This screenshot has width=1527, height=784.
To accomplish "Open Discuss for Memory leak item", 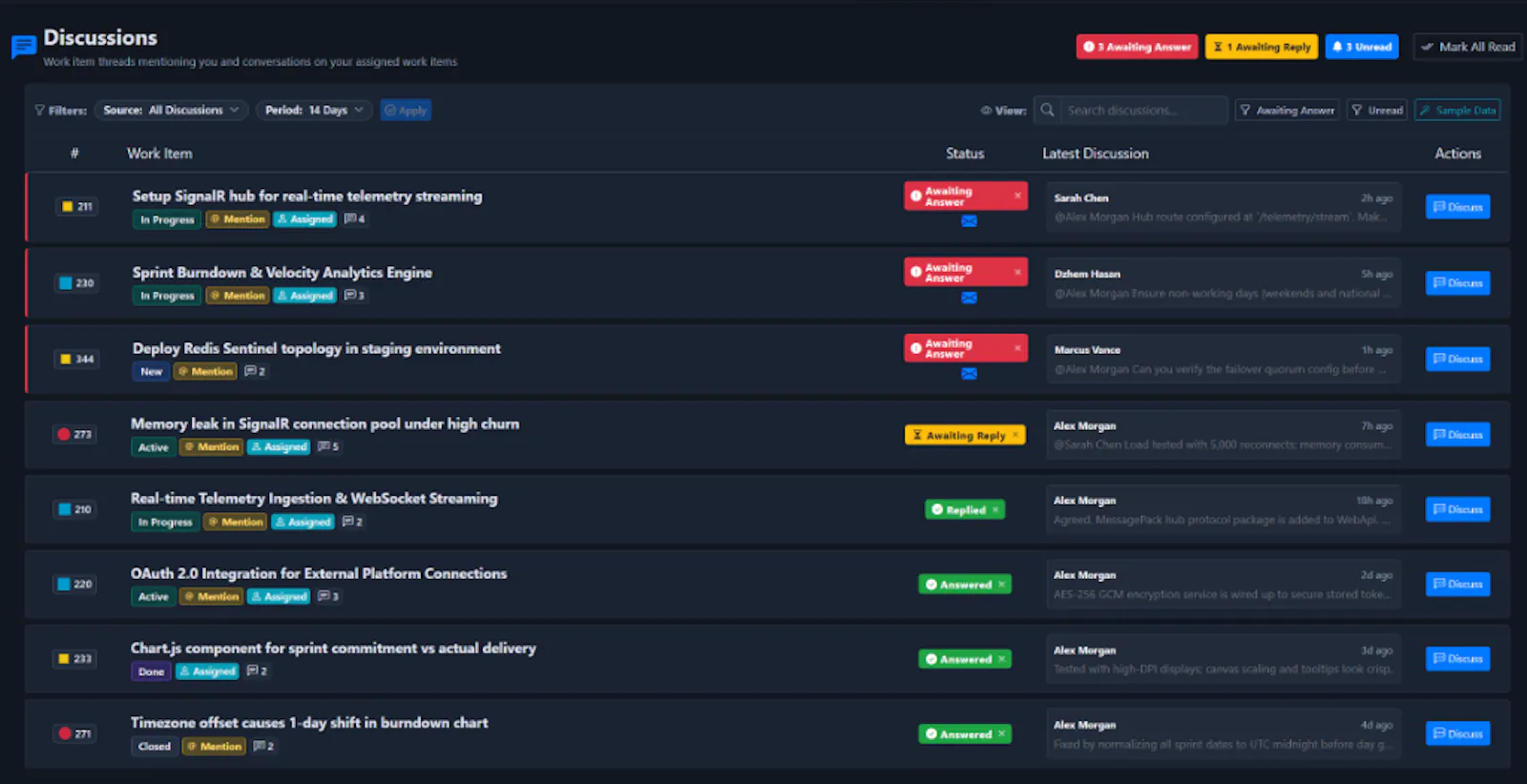I will pyautogui.click(x=1458, y=435).
